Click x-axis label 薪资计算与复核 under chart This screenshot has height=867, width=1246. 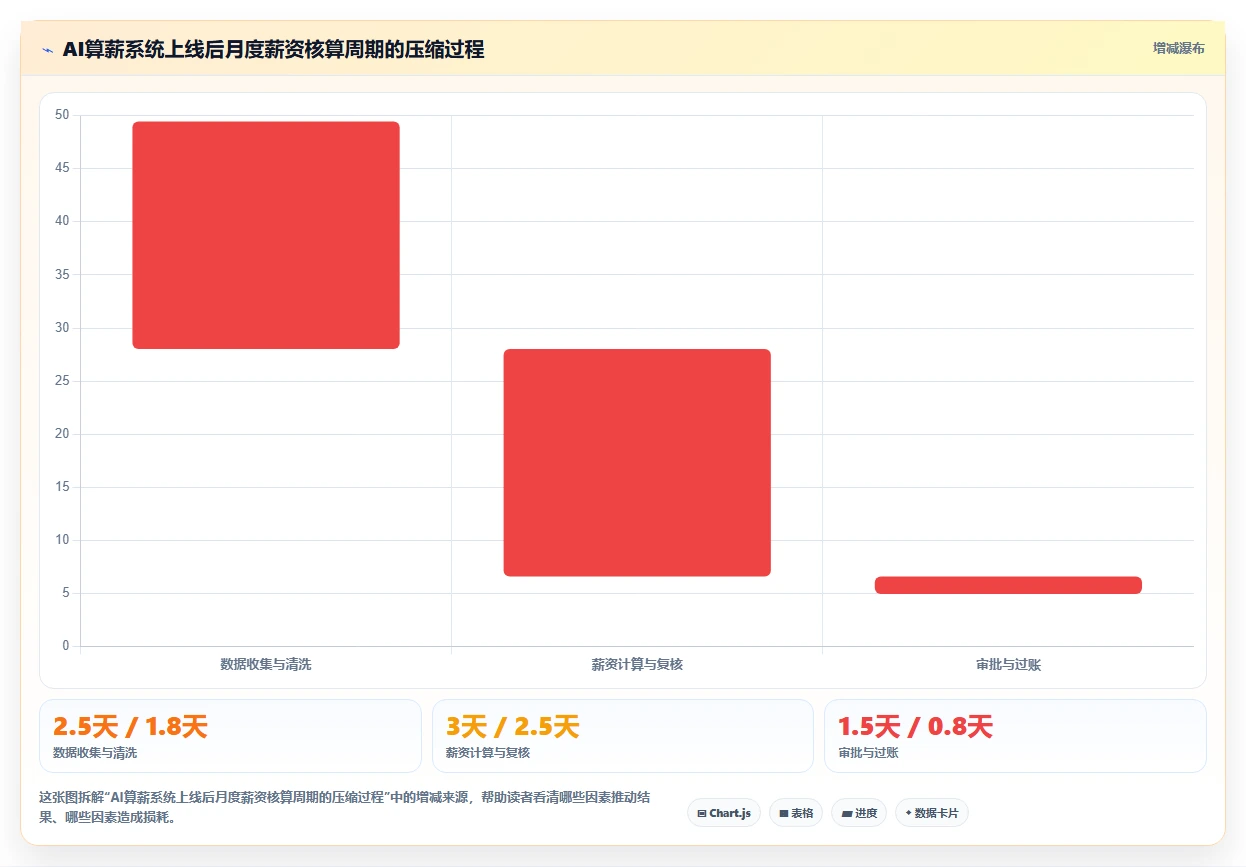click(x=637, y=664)
